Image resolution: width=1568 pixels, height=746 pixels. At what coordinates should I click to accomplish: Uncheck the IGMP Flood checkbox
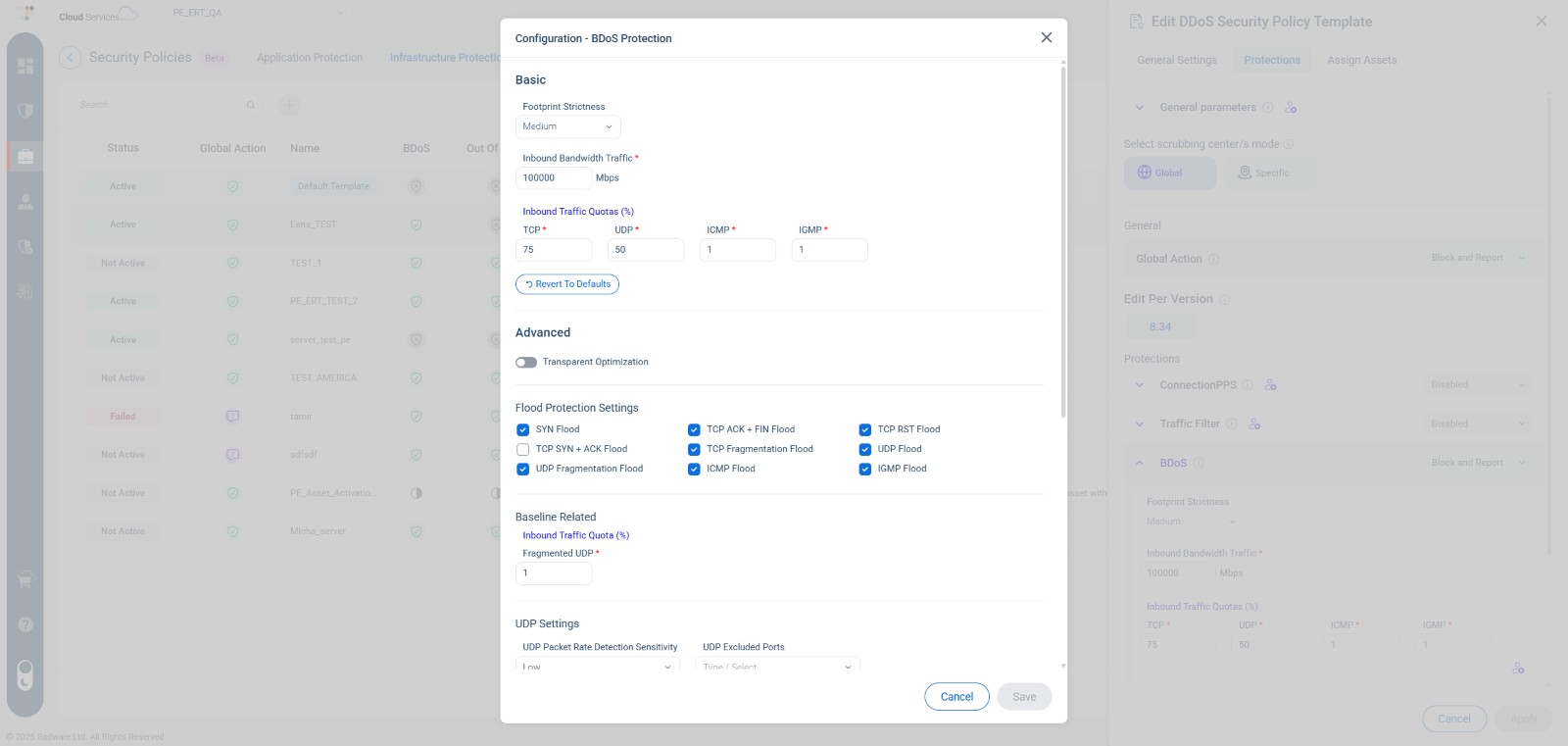point(865,469)
